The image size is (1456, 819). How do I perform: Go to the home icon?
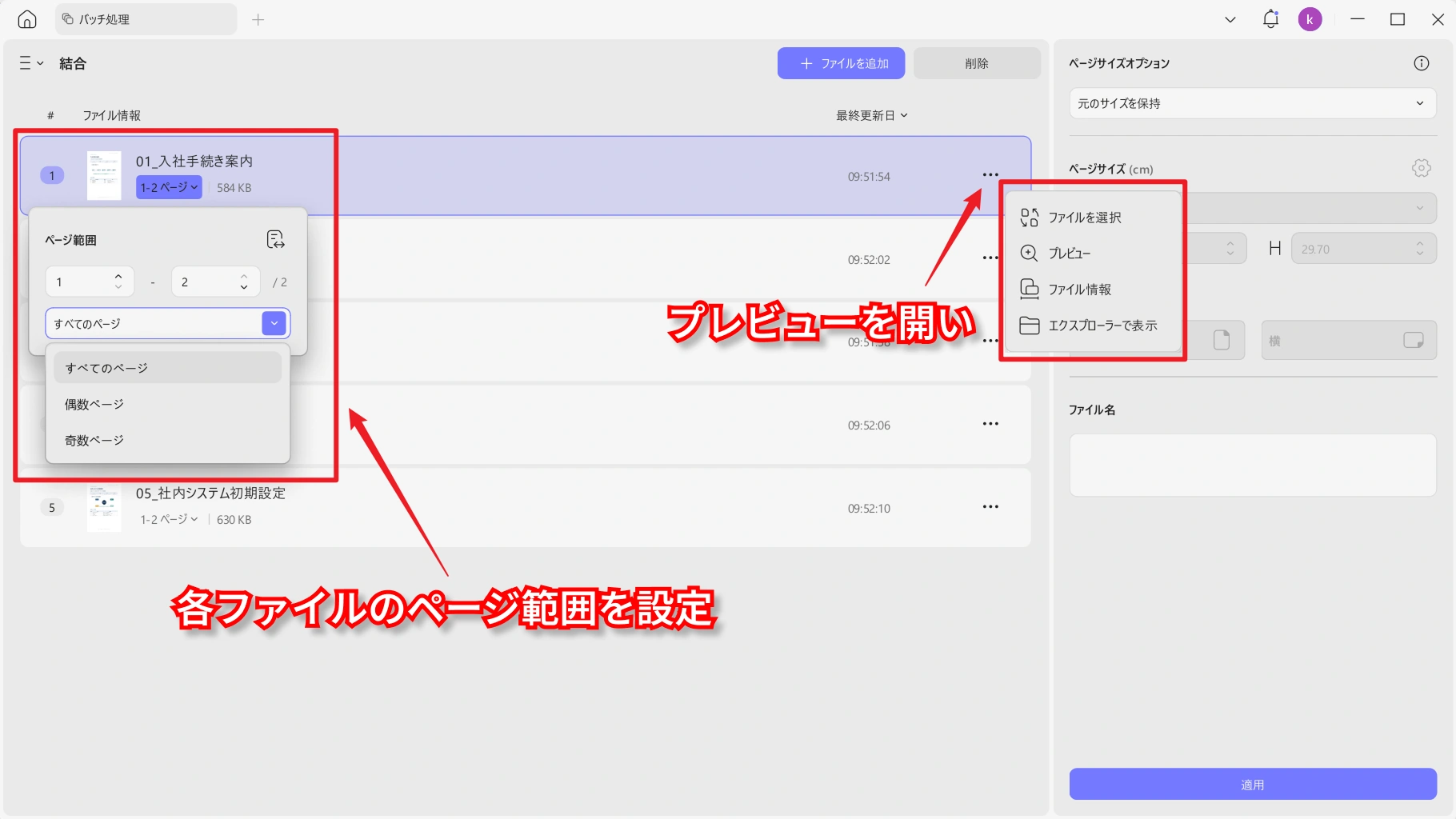point(27,19)
